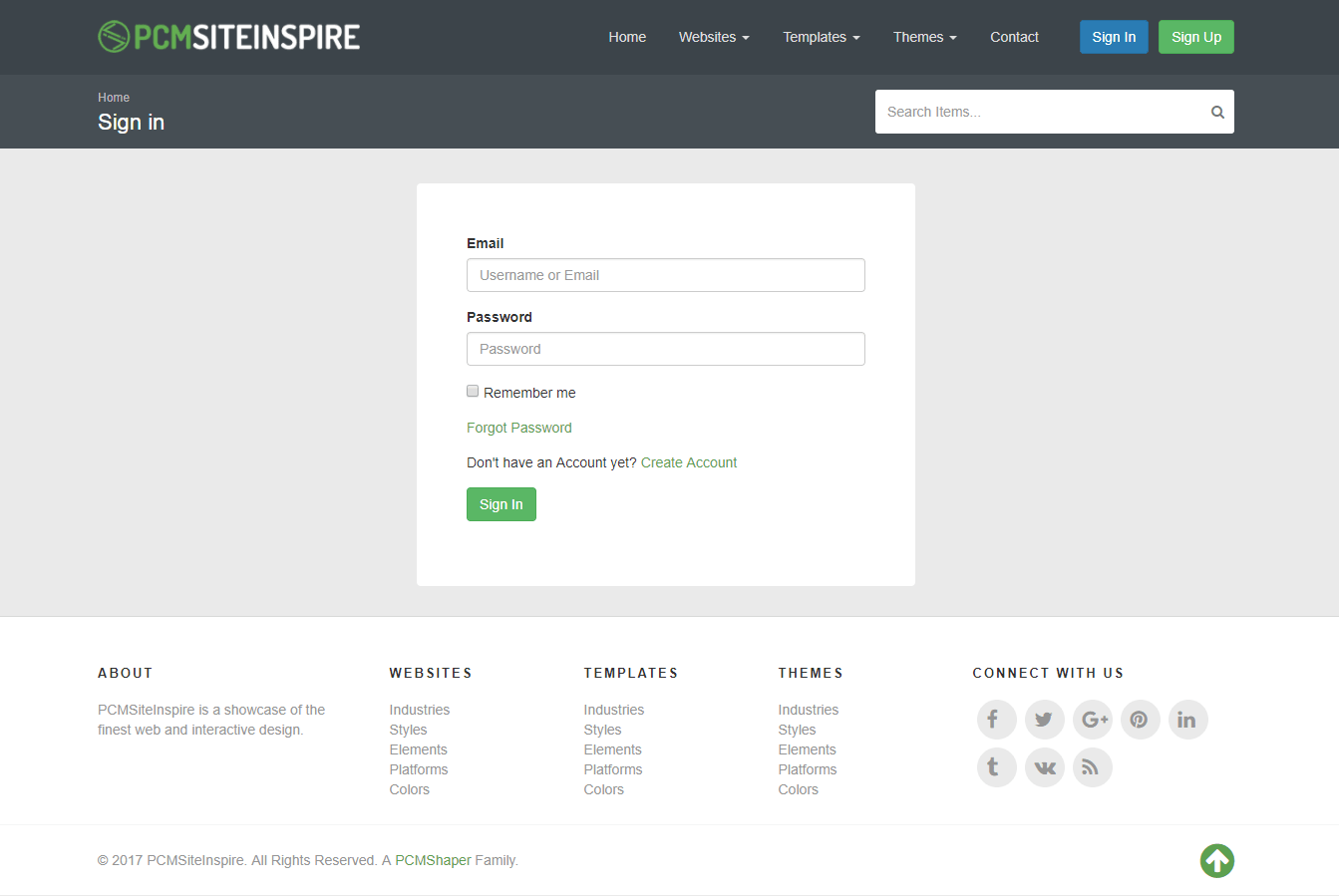Submit form with green Sign In button
The width and height of the screenshot is (1339, 896).
[502, 504]
